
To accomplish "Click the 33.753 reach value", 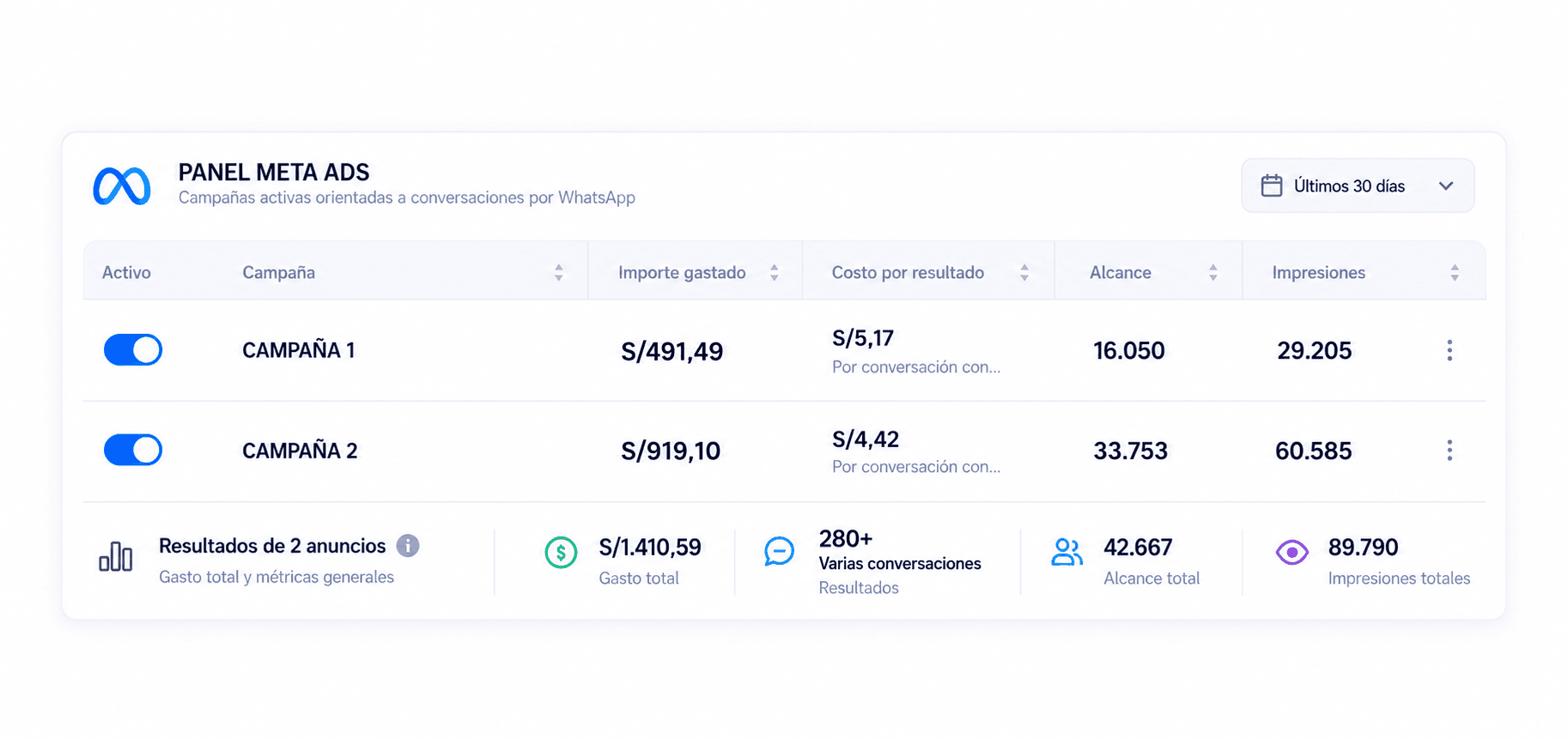I will coord(1131,451).
